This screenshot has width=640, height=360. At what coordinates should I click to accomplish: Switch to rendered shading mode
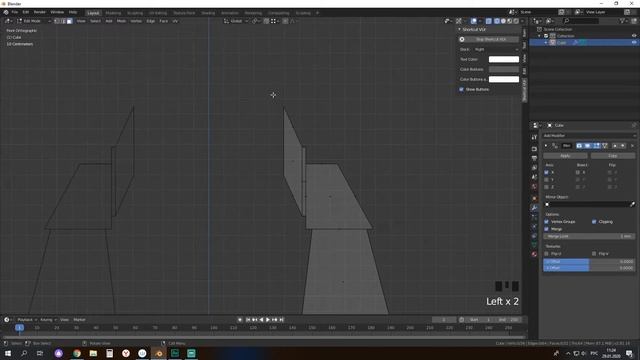coord(516,21)
